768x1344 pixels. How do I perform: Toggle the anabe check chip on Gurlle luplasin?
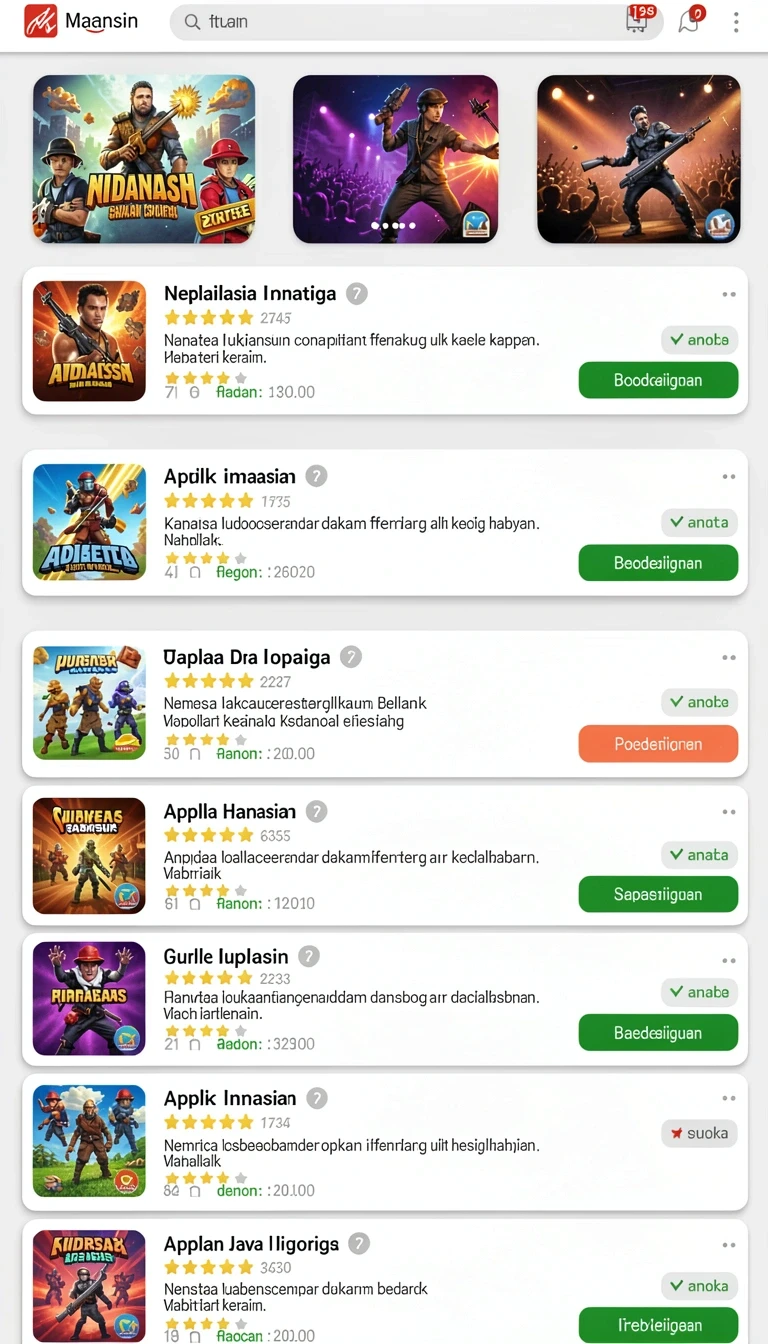click(x=699, y=992)
